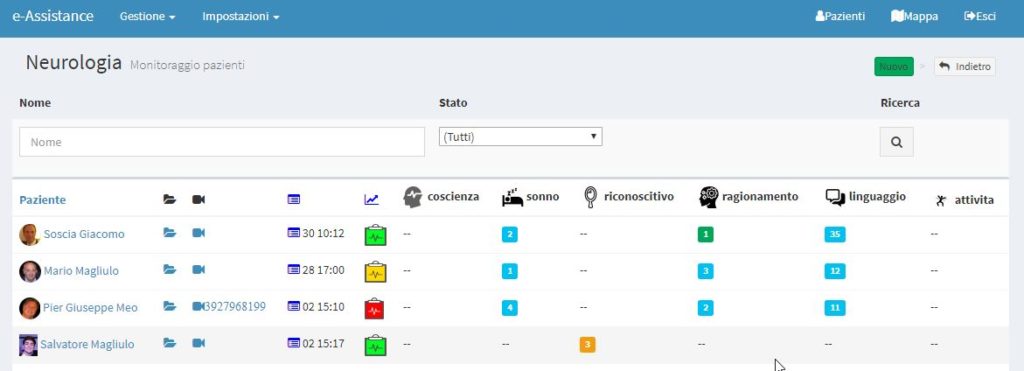Click the attivita running figure icon

tap(941, 201)
